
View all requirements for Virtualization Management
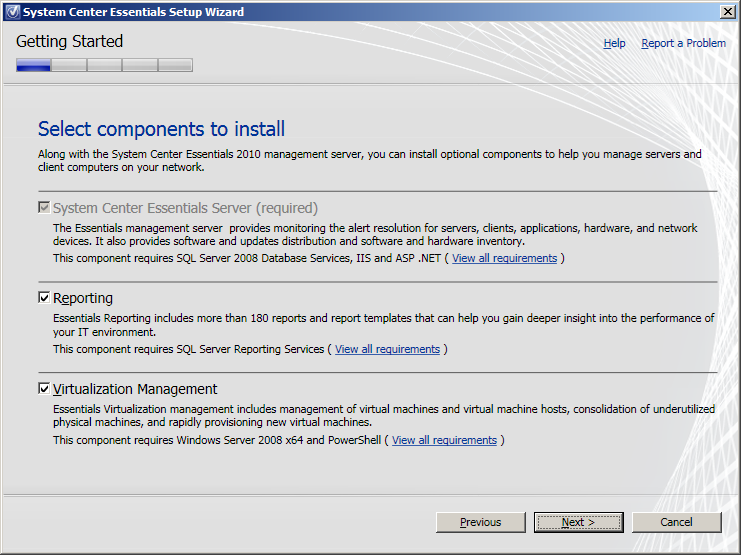click(x=444, y=440)
